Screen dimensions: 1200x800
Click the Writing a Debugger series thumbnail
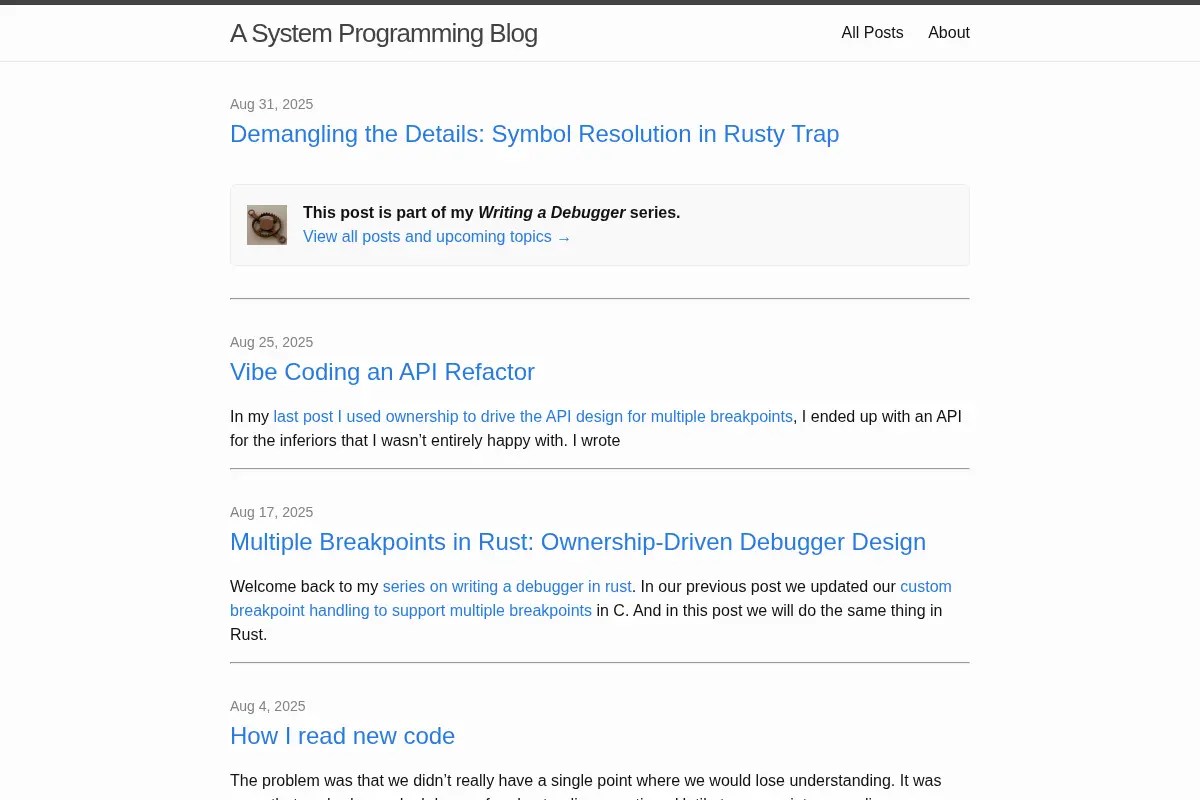pyautogui.click(x=267, y=225)
